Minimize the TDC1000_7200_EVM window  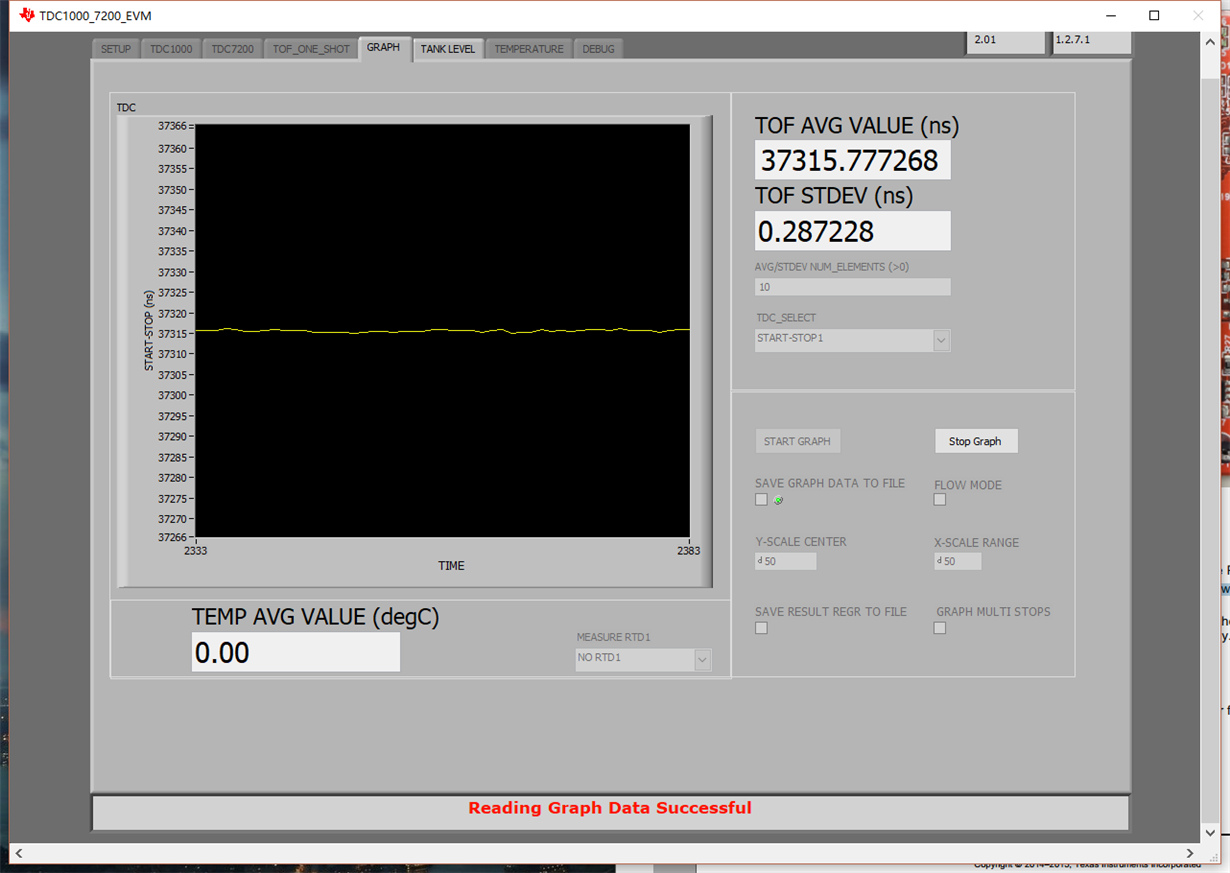[x=1109, y=15]
